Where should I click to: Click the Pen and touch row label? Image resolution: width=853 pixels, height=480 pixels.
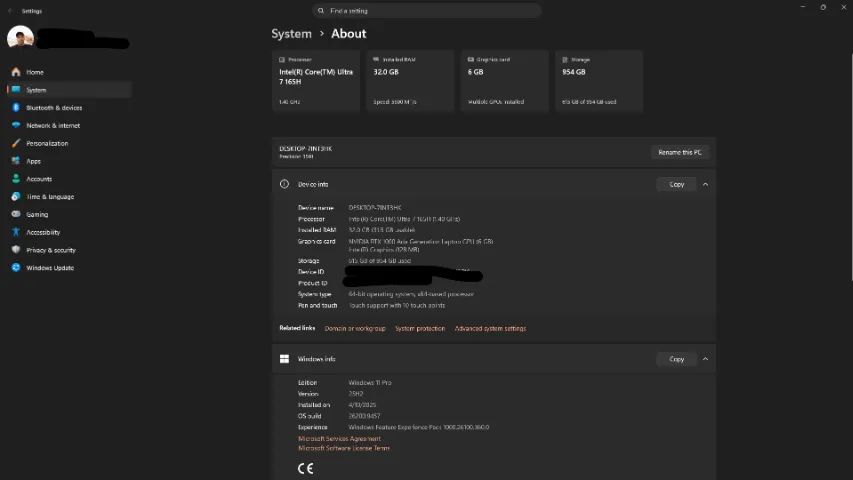click(318, 306)
